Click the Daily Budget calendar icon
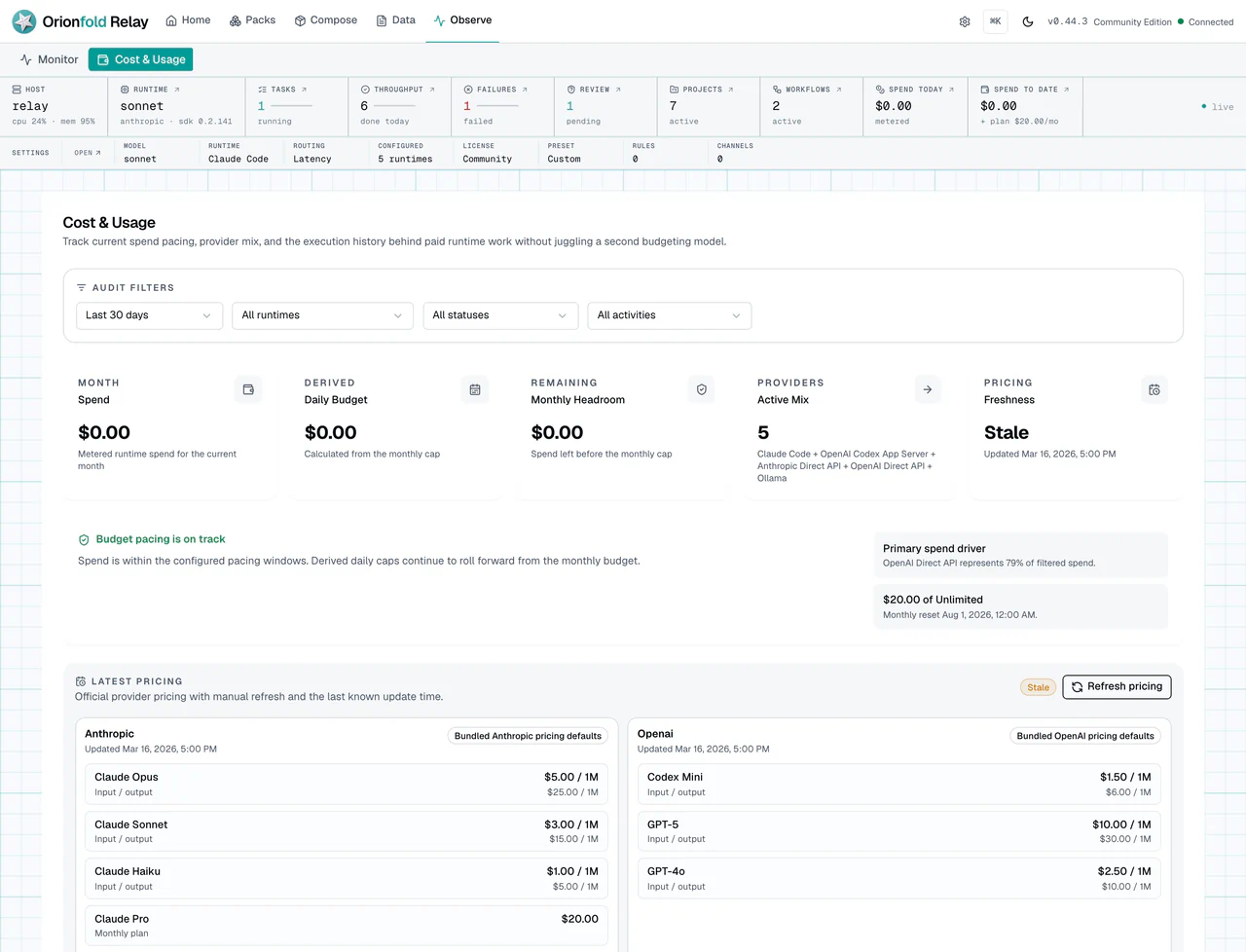The height and width of the screenshot is (952, 1246). (x=475, y=389)
